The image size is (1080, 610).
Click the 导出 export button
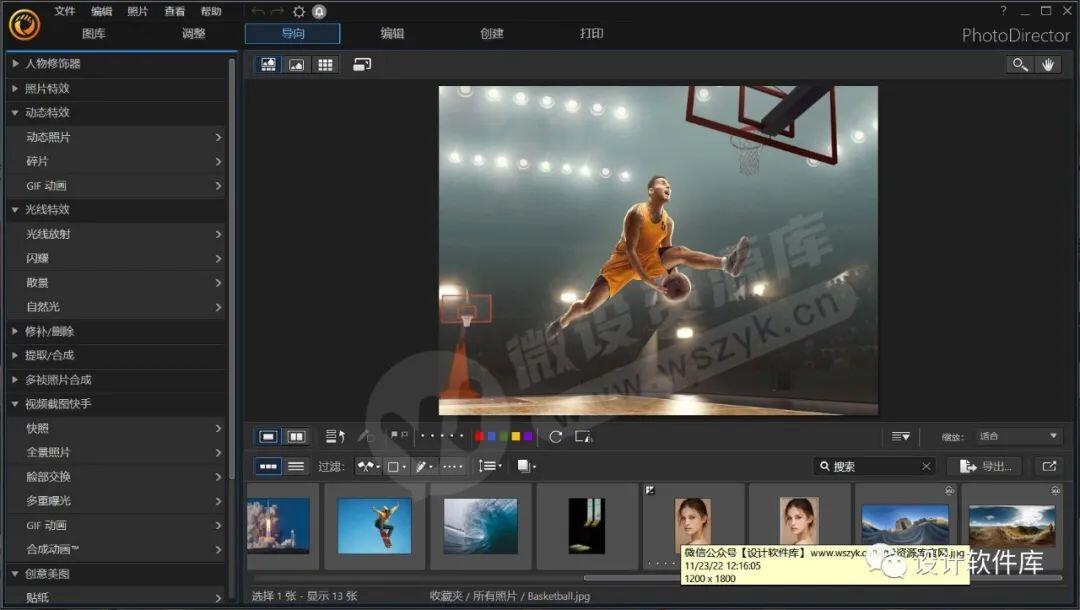tap(985, 466)
